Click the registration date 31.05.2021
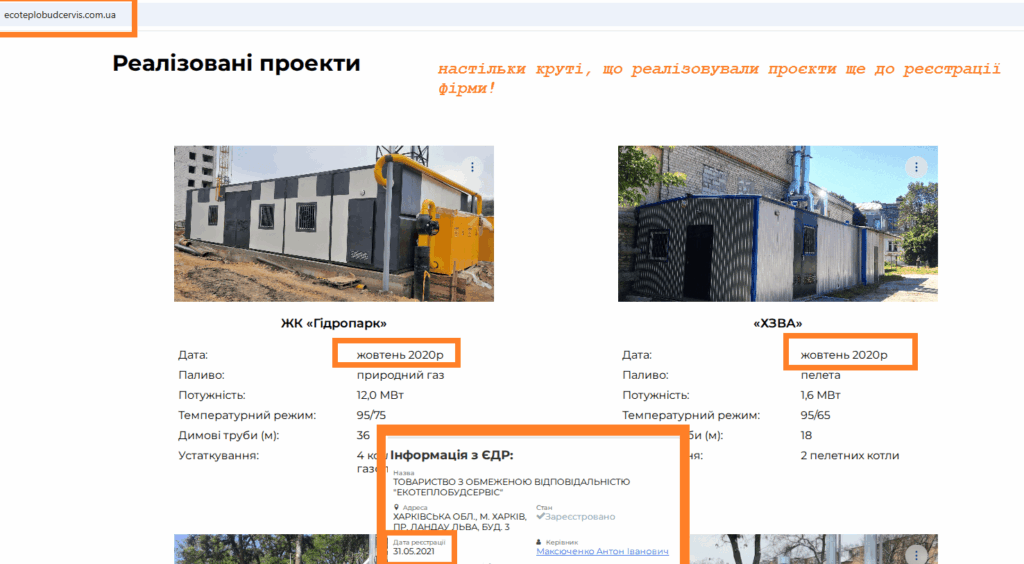This screenshot has width=1024, height=564. [412, 551]
